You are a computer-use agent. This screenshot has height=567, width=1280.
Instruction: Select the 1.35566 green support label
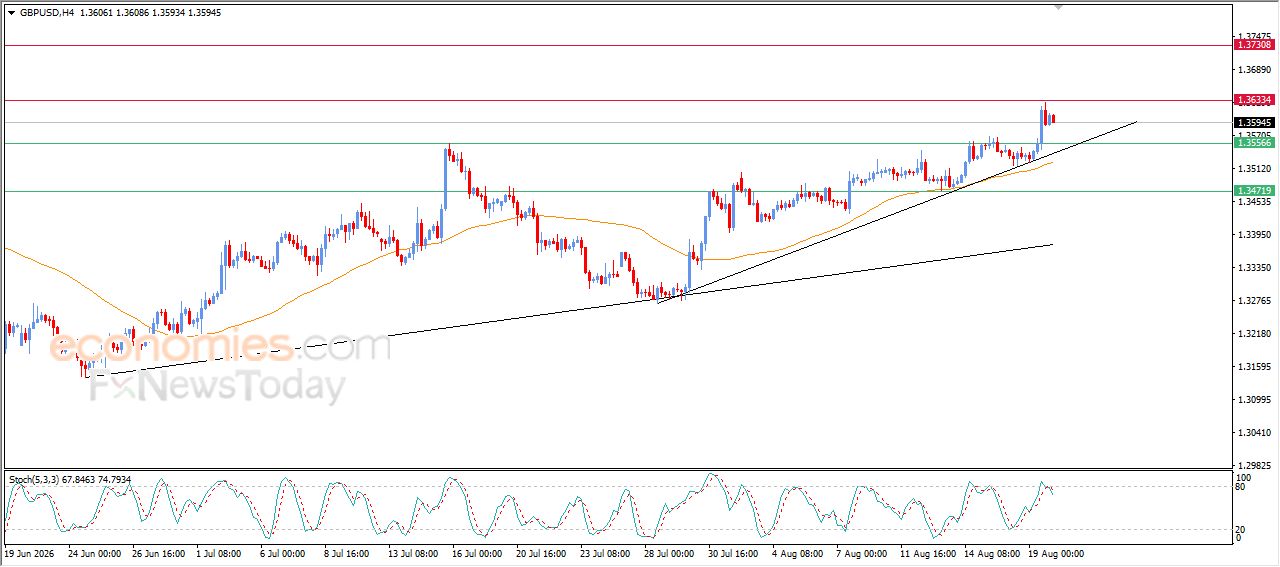click(x=1254, y=143)
